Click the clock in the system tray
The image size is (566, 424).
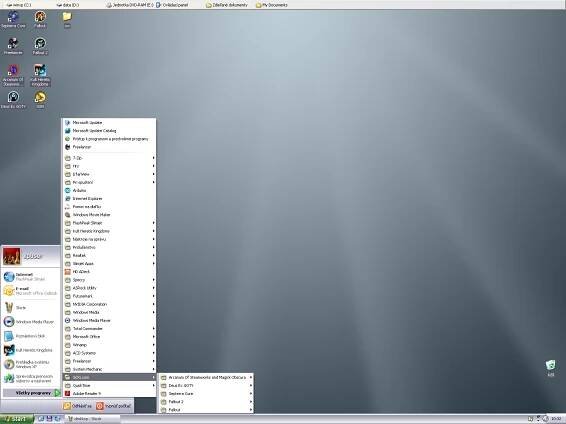pos(556,419)
